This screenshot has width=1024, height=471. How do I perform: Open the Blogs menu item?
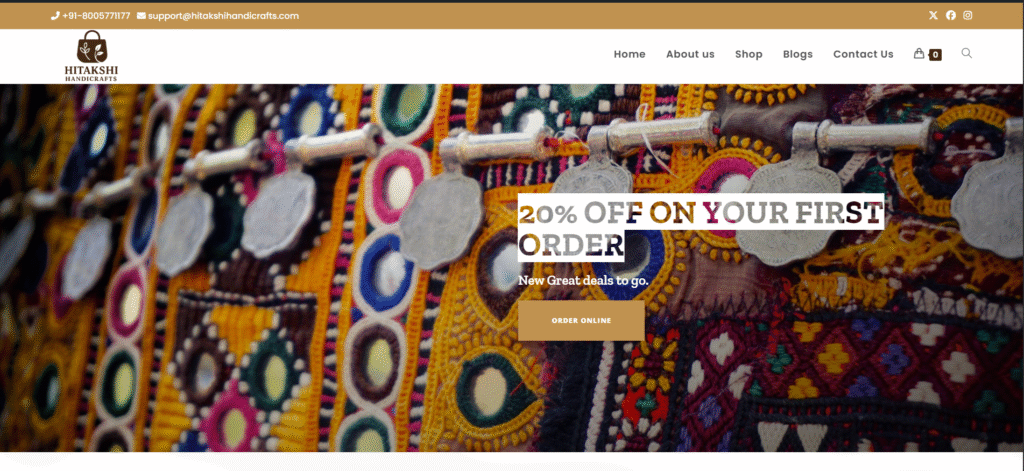798,54
